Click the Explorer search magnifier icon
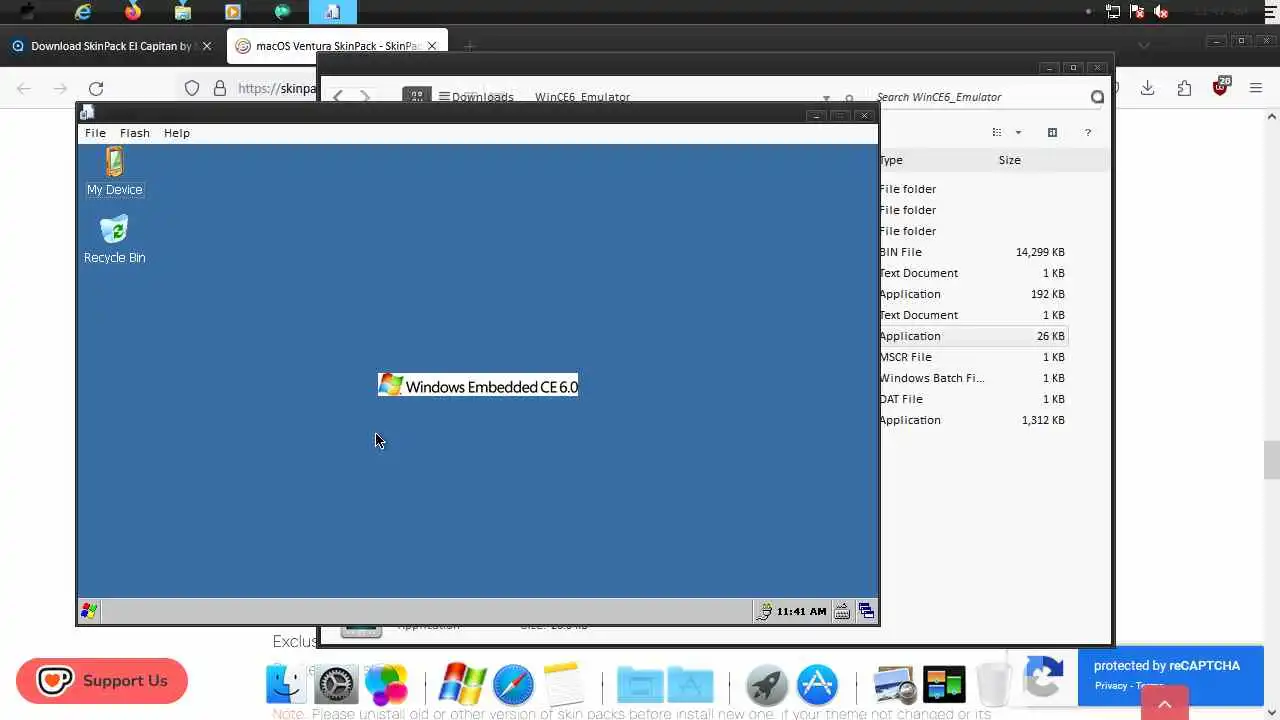Image resolution: width=1280 pixels, height=720 pixels. (1098, 97)
